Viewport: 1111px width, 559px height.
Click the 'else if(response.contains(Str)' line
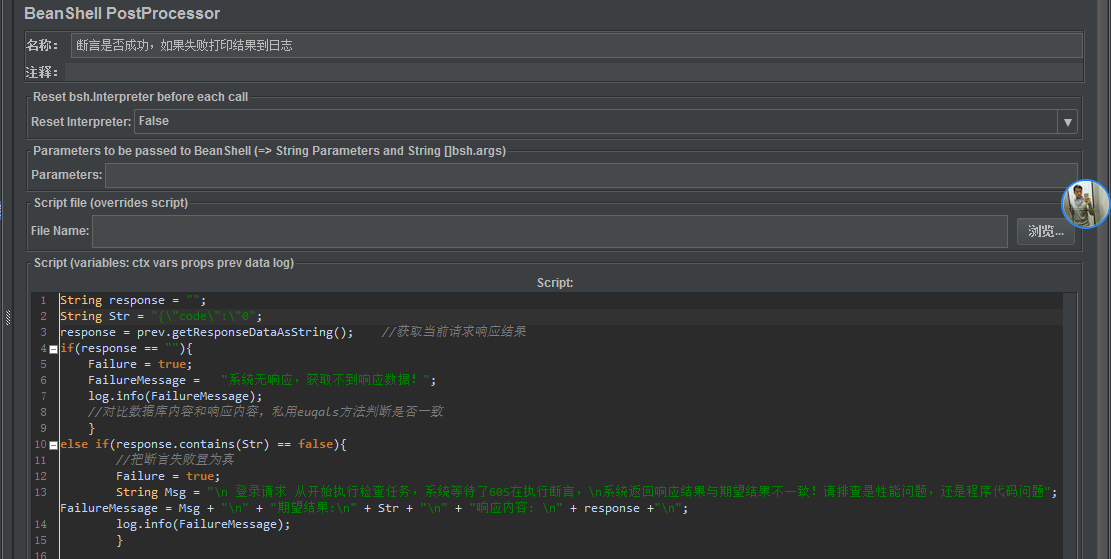(x=203, y=444)
